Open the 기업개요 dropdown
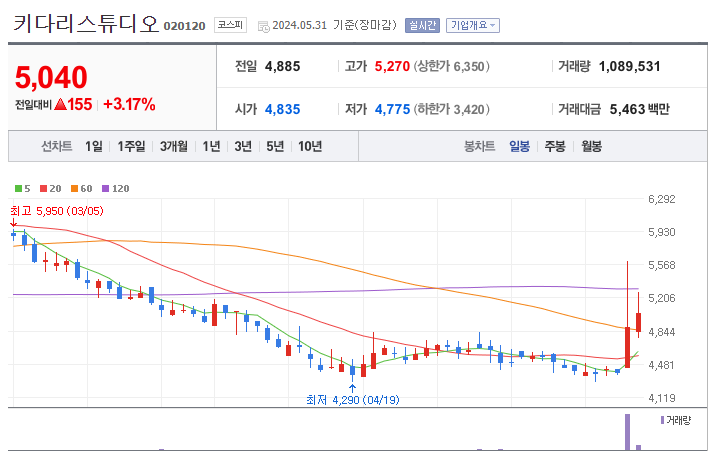 click(x=473, y=25)
